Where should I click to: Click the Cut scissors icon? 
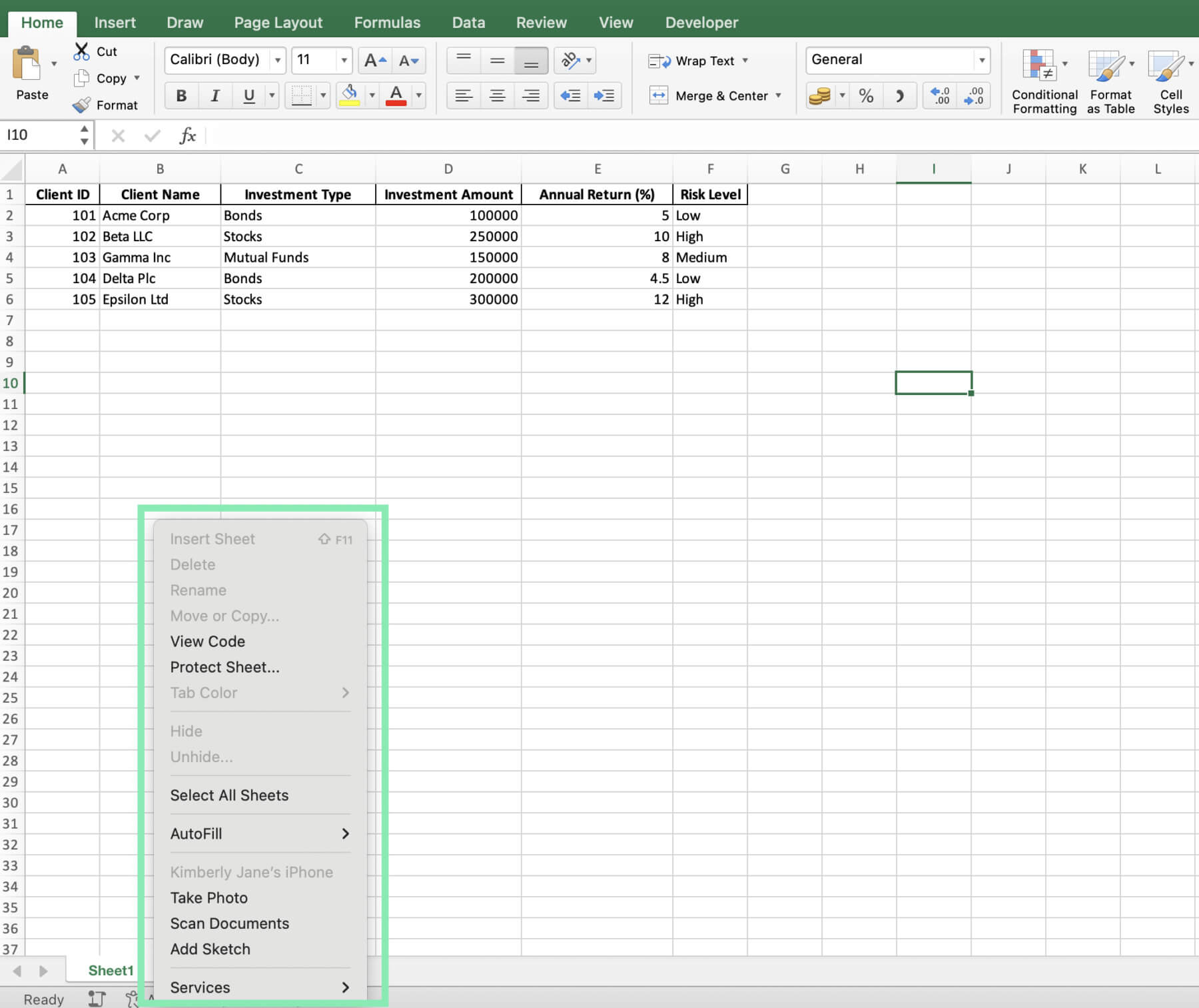pos(81,51)
